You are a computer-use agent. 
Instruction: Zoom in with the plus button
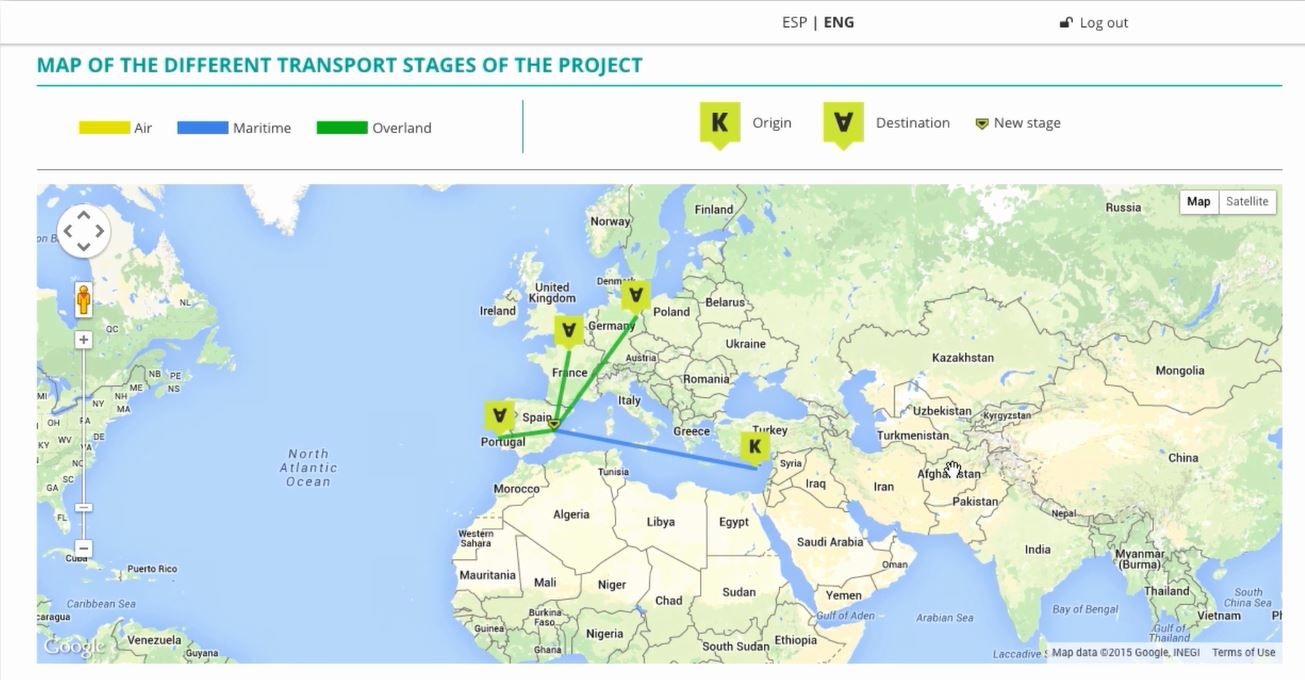[84, 340]
